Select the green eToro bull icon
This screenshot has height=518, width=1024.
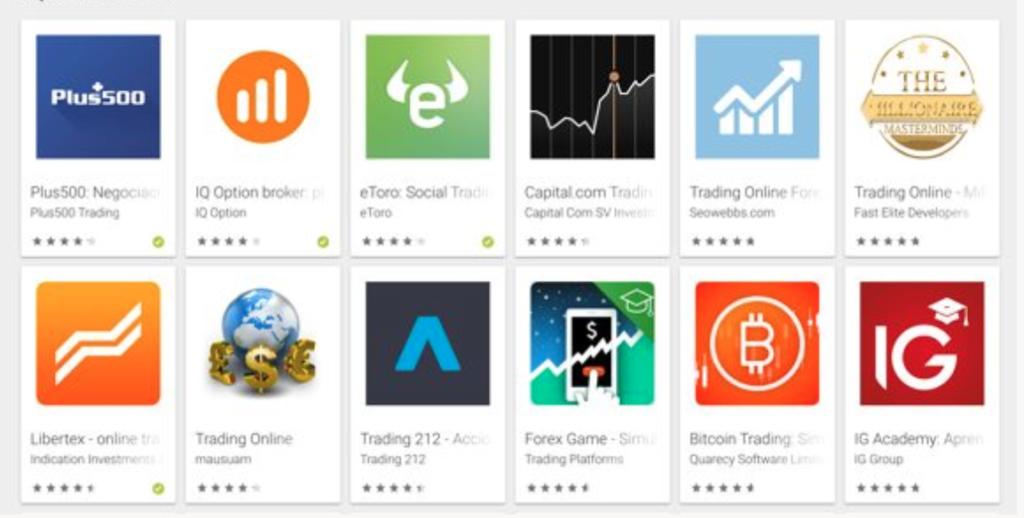pos(428,97)
